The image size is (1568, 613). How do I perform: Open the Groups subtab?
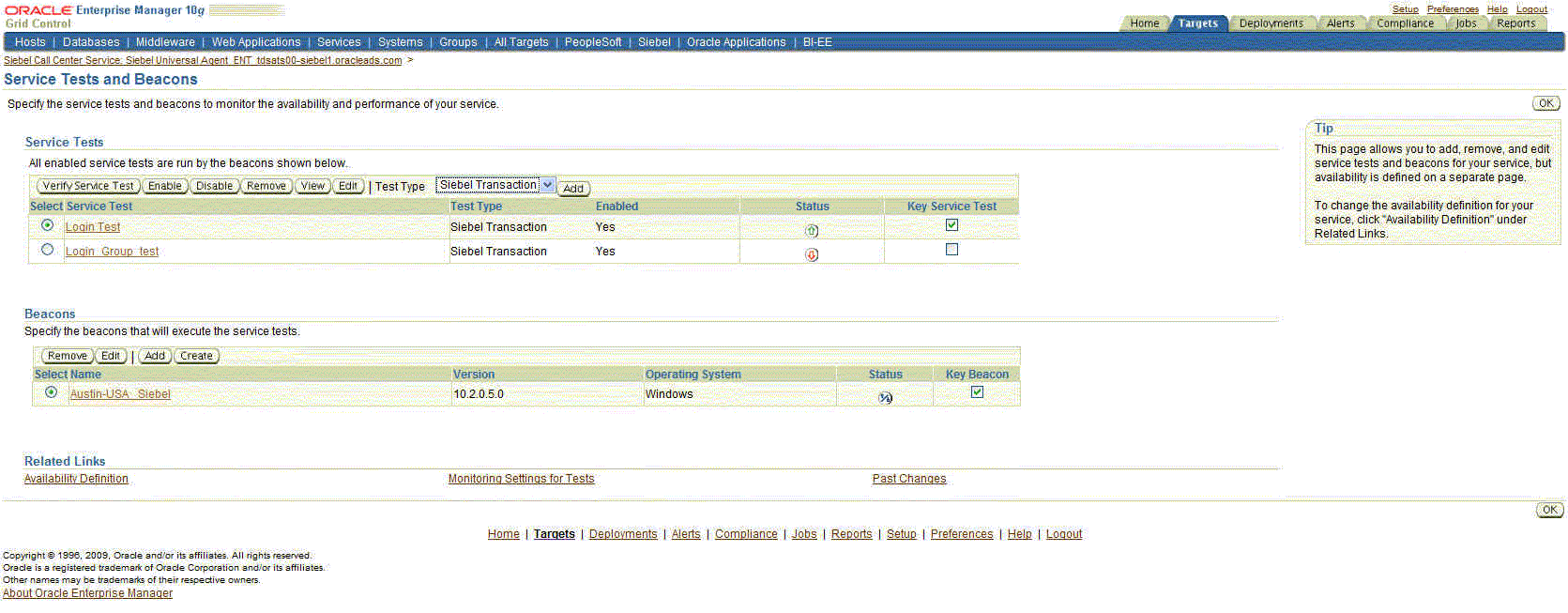click(x=458, y=42)
